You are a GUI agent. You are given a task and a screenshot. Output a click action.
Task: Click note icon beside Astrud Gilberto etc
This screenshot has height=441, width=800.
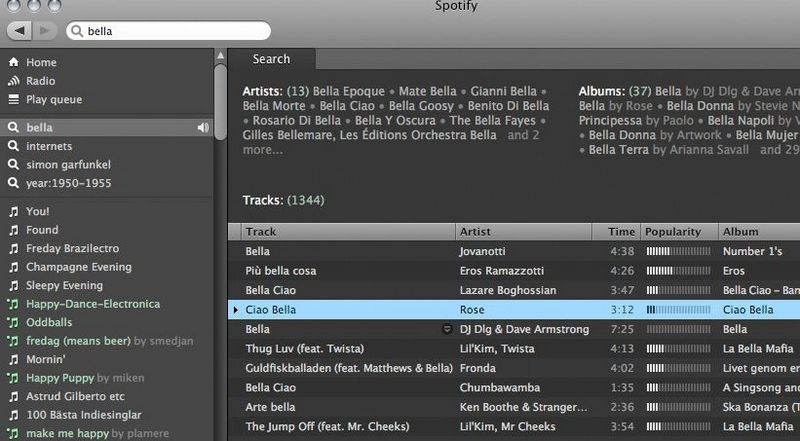coord(14,397)
